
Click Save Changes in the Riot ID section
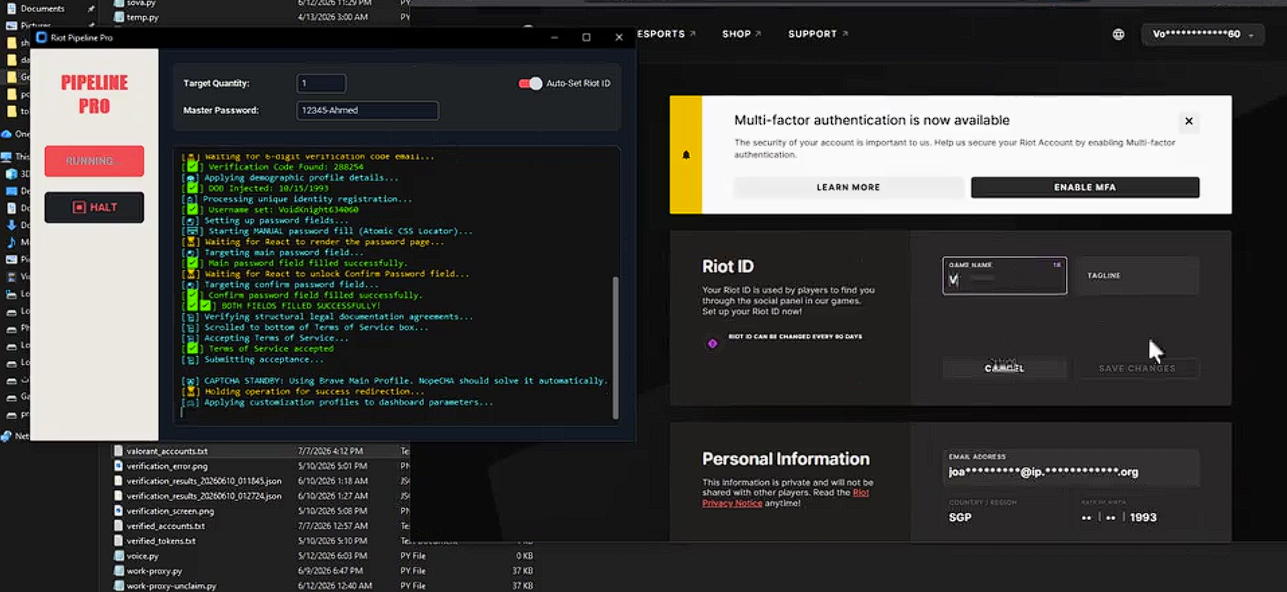pyautogui.click(x=1137, y=368)
